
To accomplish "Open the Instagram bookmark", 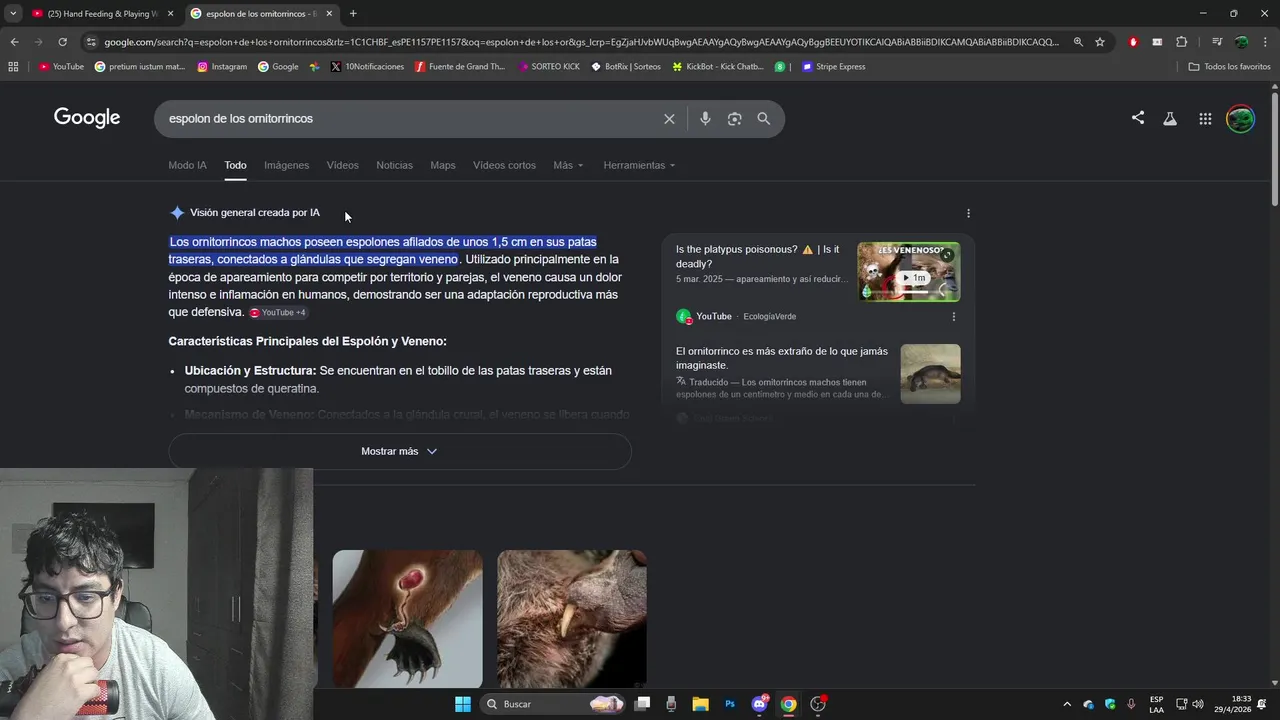I will (222, 66).
